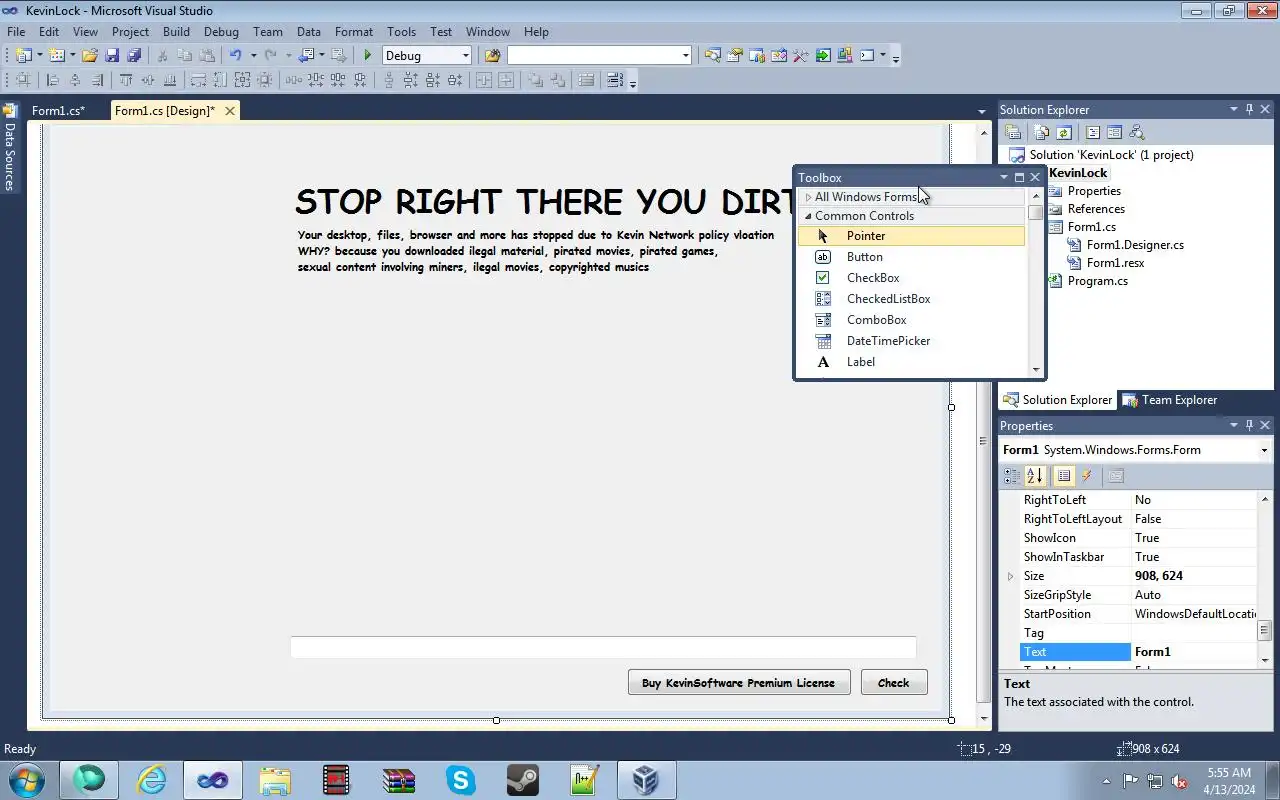Select ComboBox control in the Toolbox
The image size is (1280, 800).
[911, 320]
